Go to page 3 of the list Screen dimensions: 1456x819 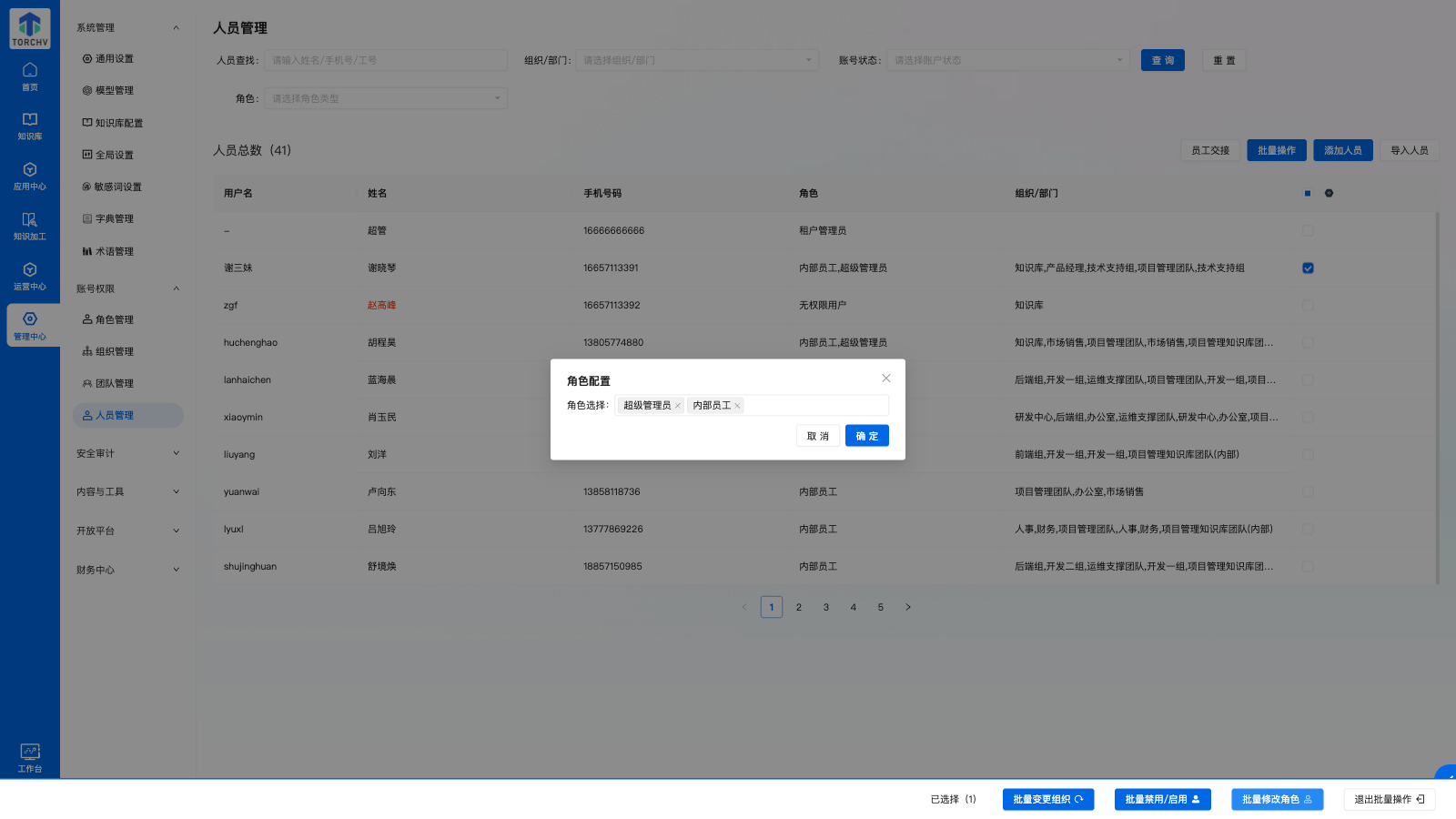(825, 606)
